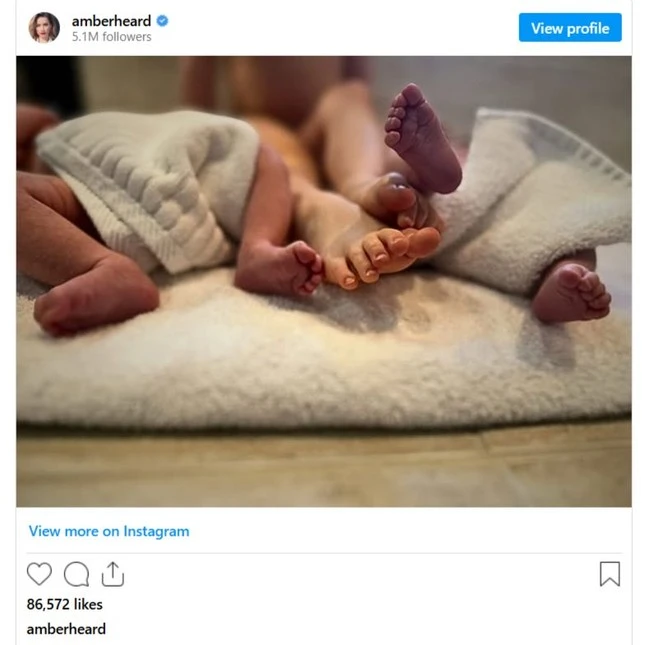Click the wooden floor area of the photo
The height and width of the screenshot is (645, 645).
(324, 469)
